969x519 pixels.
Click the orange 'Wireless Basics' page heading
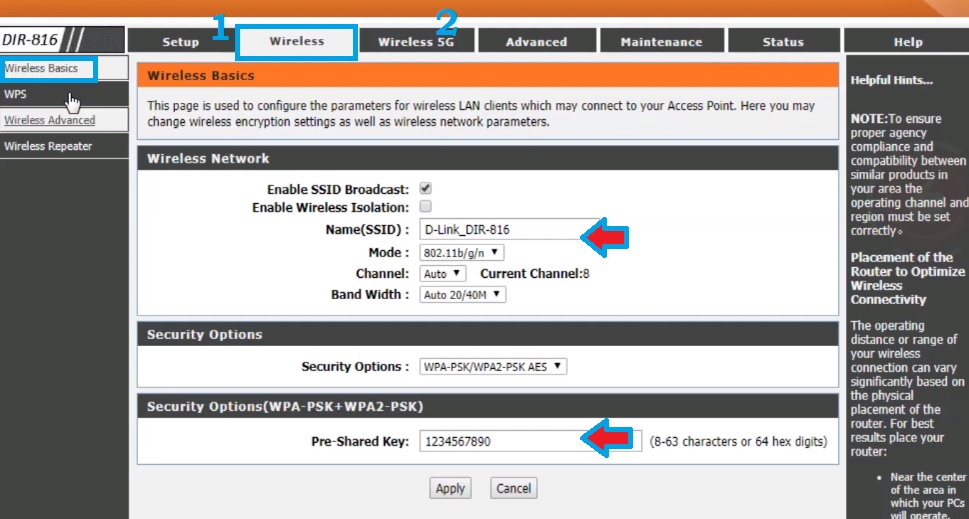201,76
